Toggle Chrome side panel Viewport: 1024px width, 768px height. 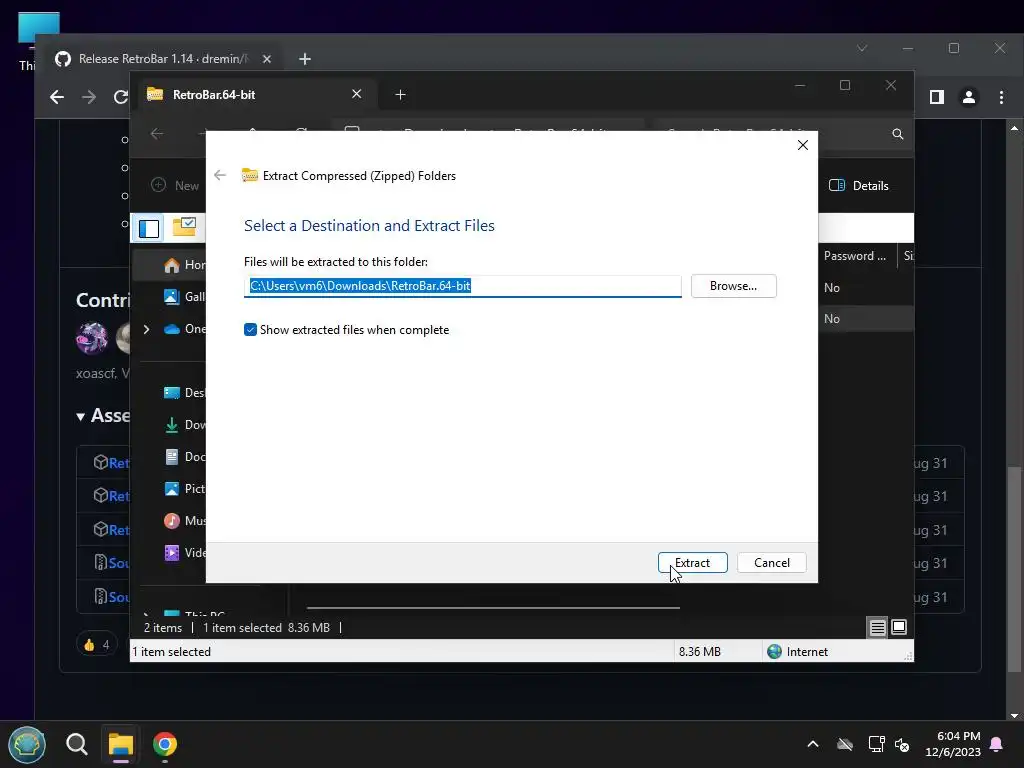tap(936, 97)
